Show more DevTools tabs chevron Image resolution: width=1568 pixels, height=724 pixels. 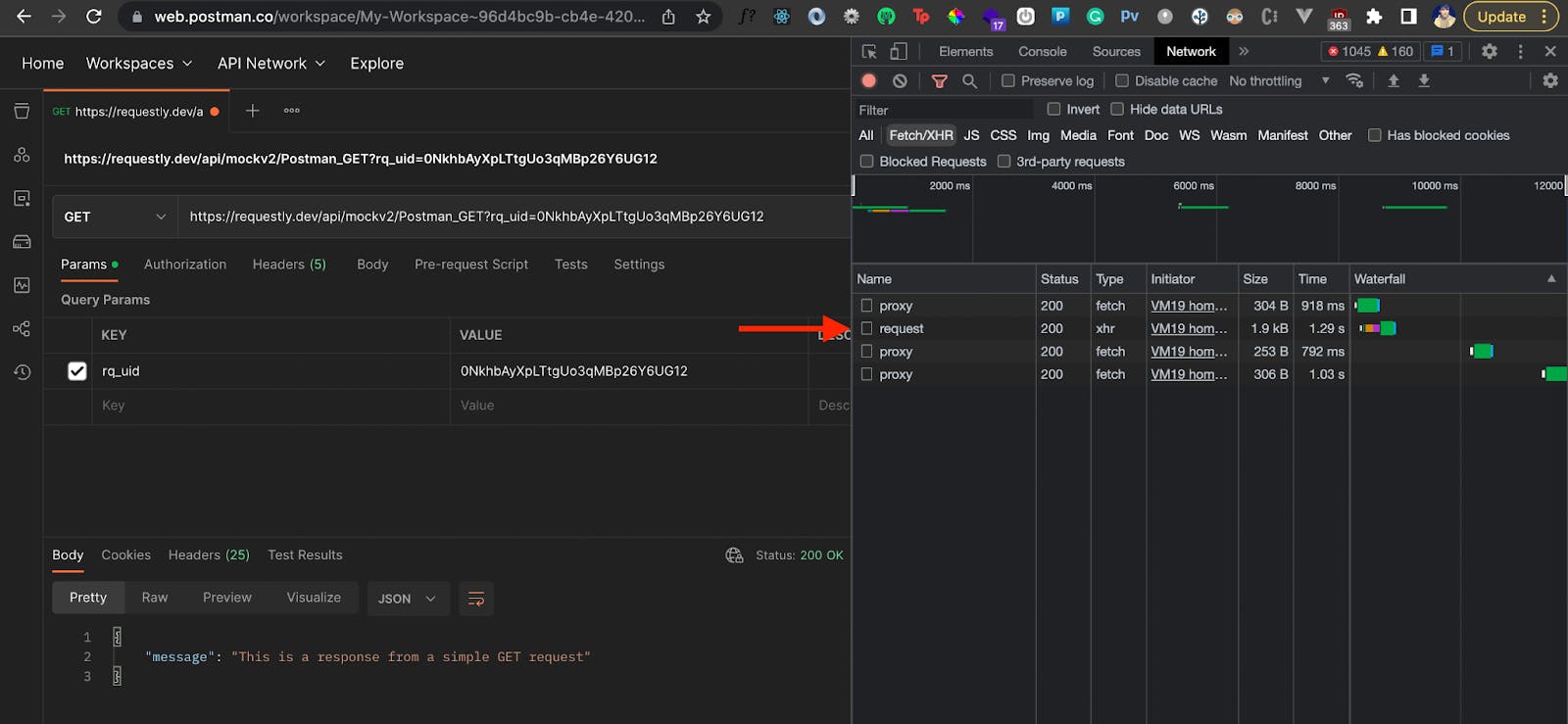click(1244, 51)
